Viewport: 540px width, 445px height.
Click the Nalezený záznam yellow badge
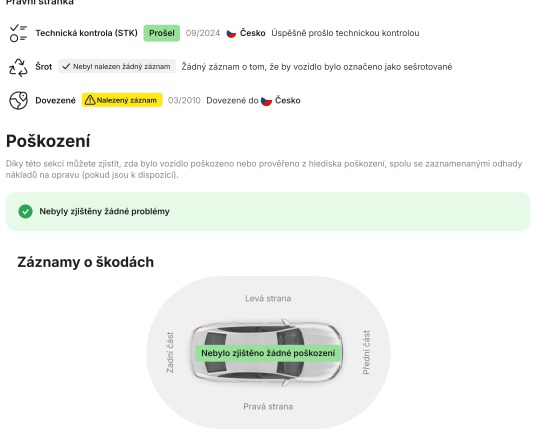tap(122, 100)
